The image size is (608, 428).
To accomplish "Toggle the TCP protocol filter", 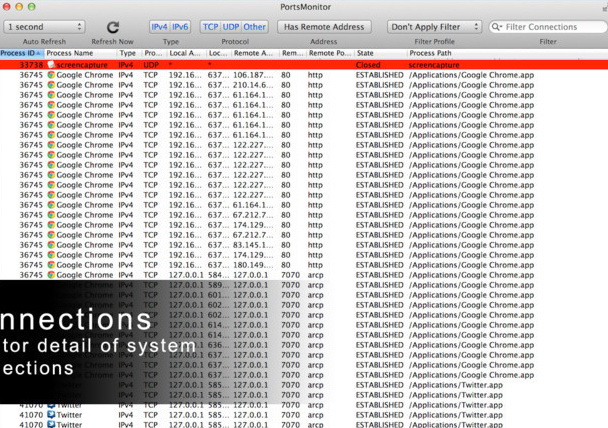I will pos(211,27).
